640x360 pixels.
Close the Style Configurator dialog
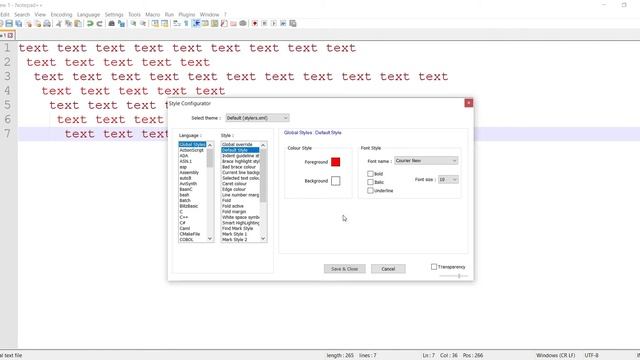[469, 103]
